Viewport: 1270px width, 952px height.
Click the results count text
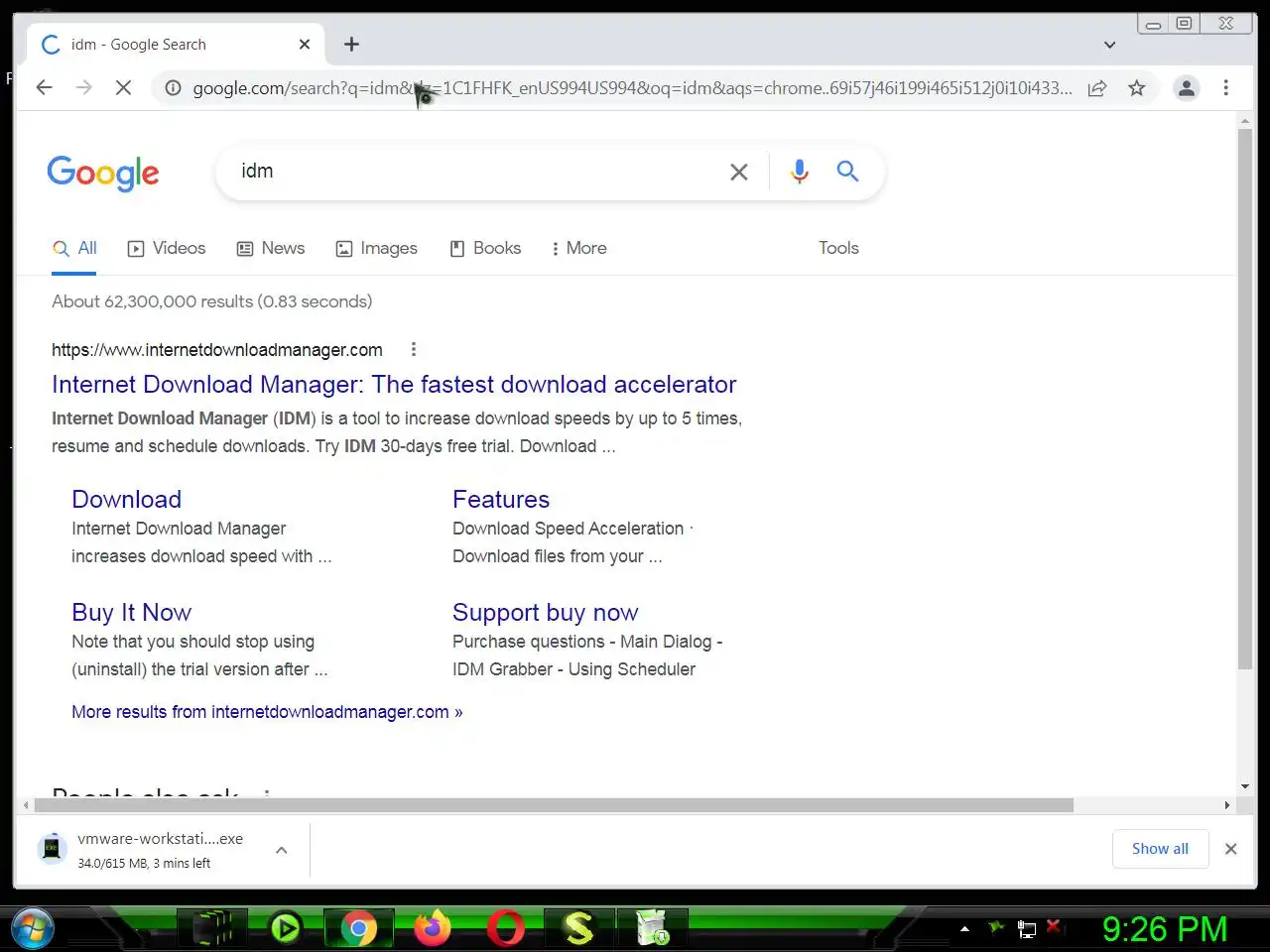click(x=212, y=301)
